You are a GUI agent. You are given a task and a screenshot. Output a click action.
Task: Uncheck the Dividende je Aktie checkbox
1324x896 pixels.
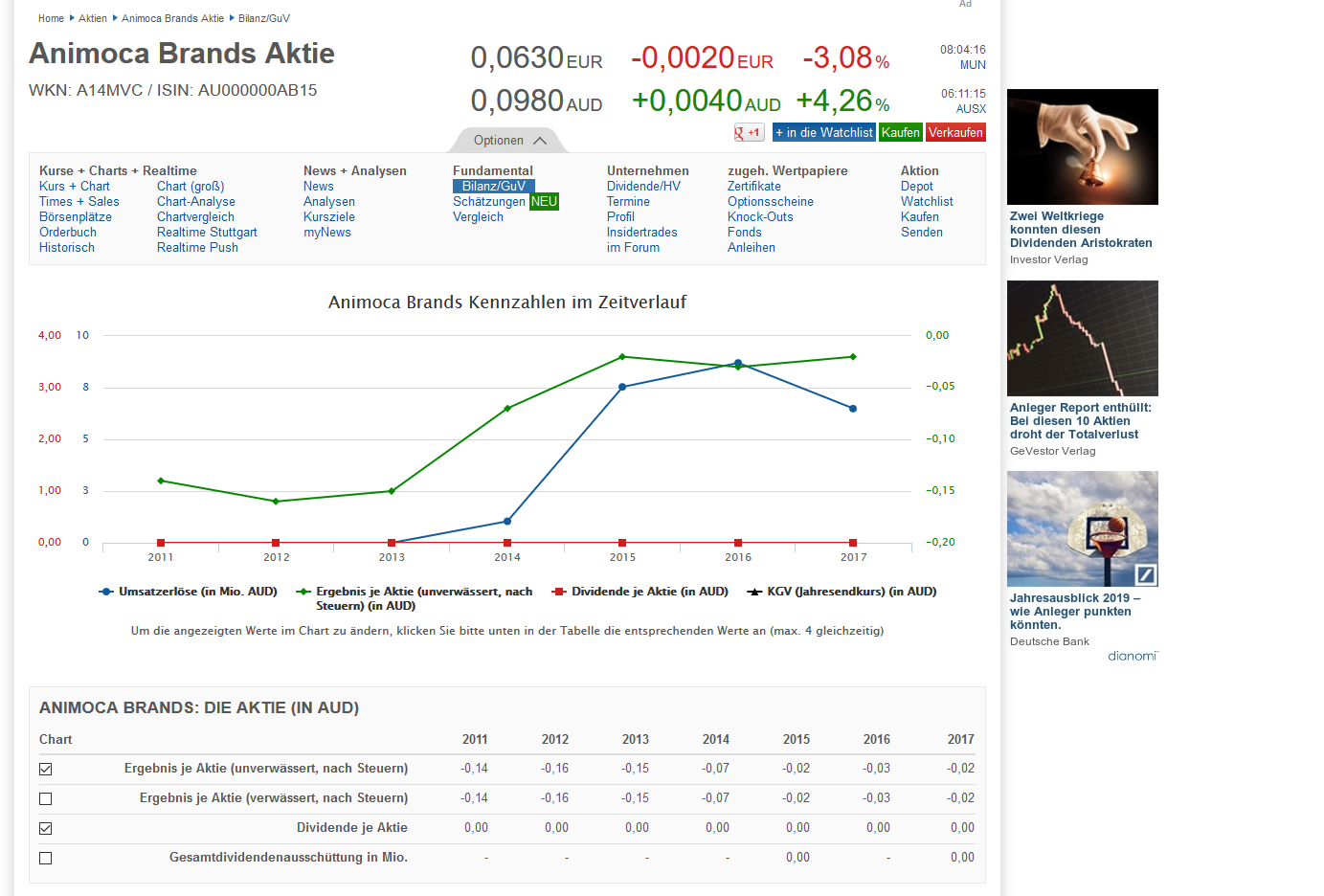pyautogui.click(x=46, y=828)
